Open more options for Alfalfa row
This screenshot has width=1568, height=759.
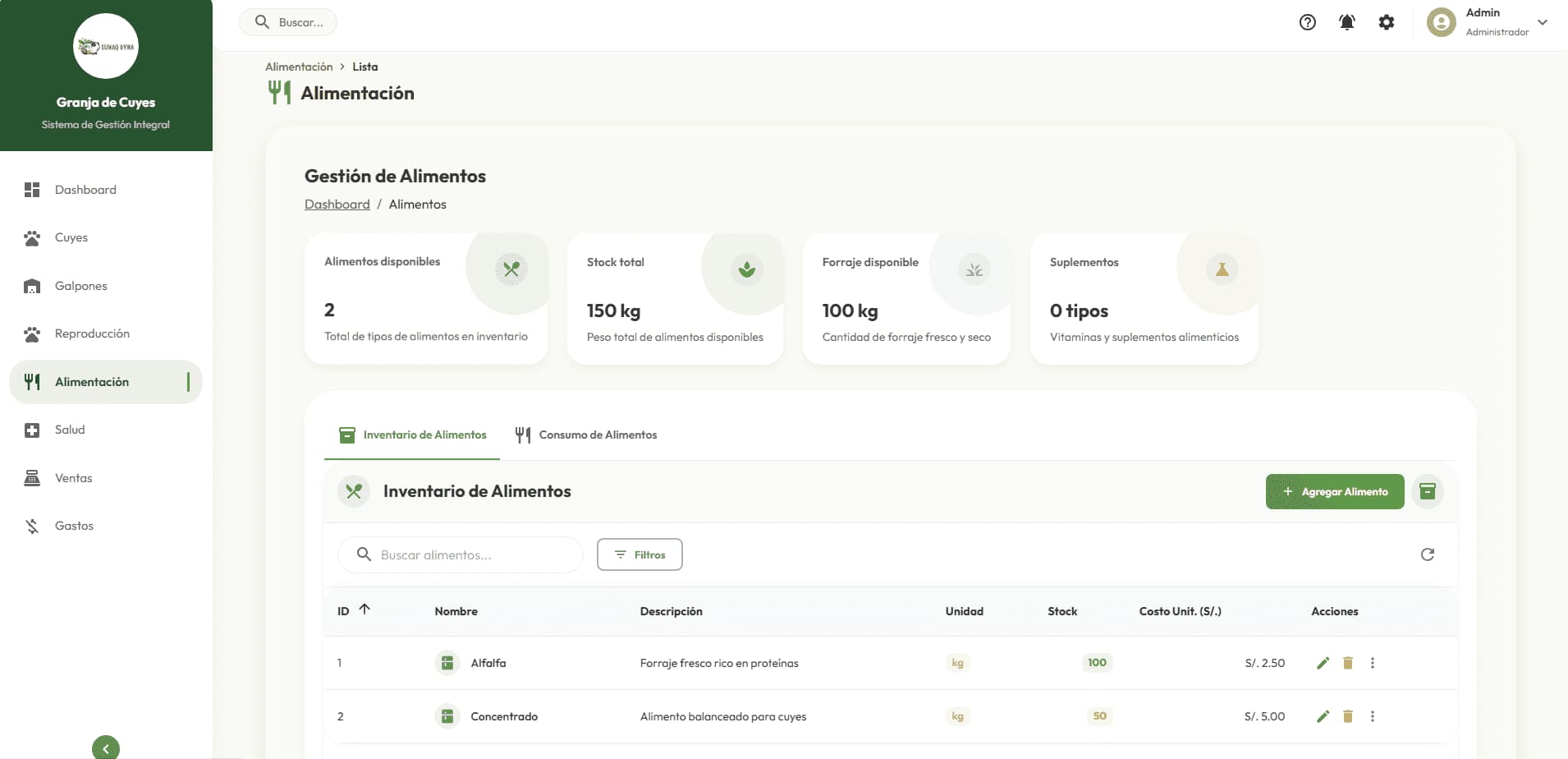[x=1372, y=663]
